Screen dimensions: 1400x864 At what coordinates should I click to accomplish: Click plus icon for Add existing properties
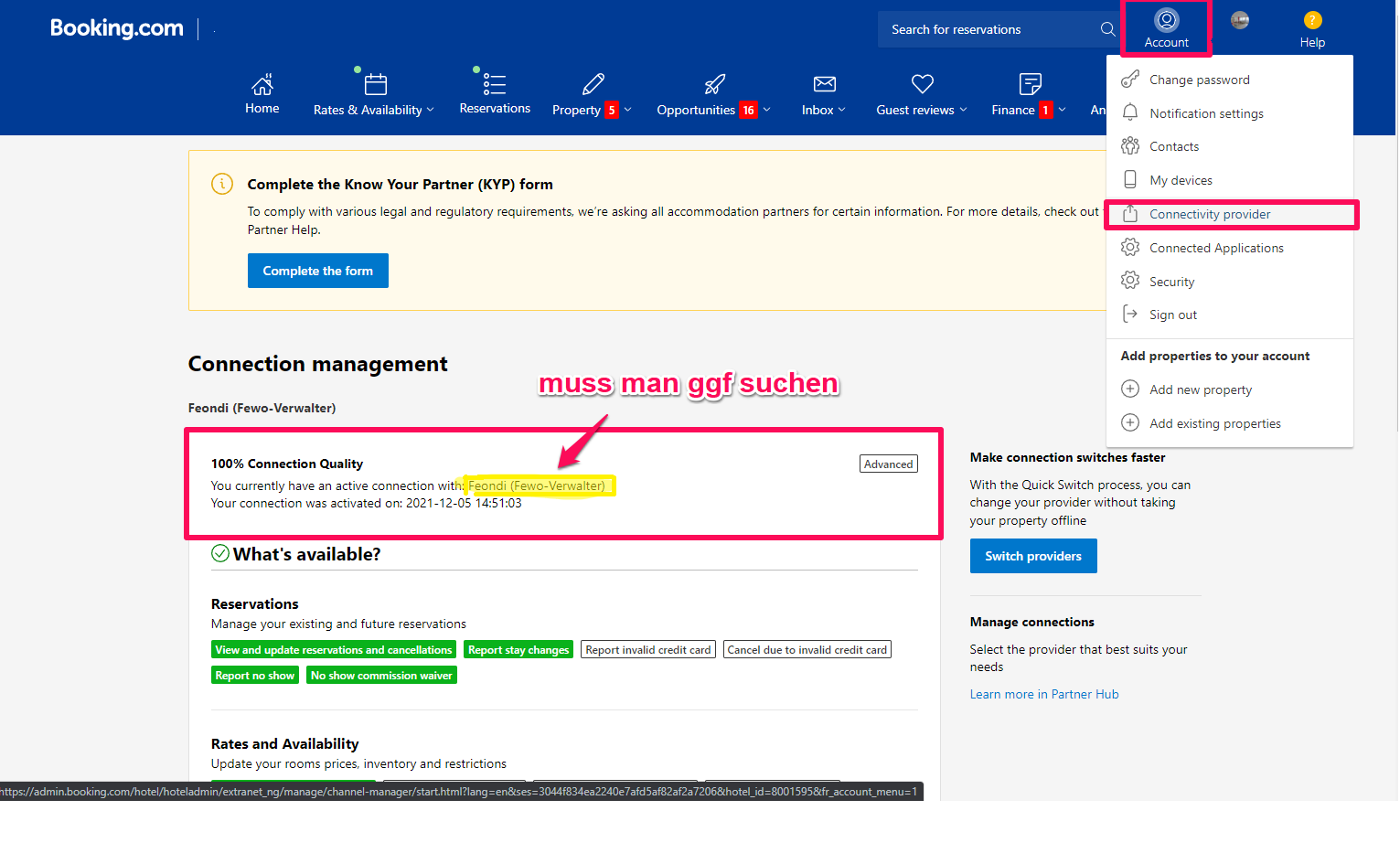(x=1130, y=423)
